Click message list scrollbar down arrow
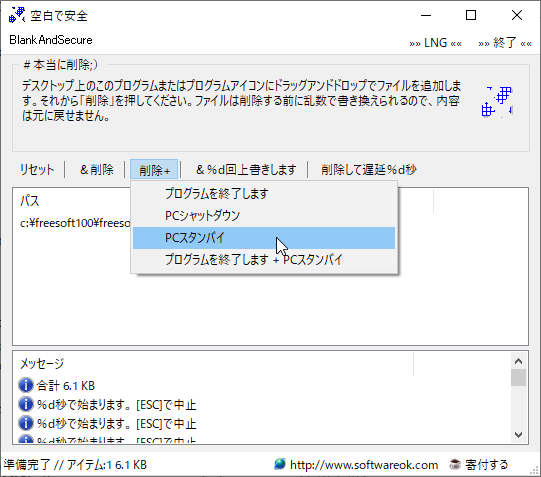The image size is (541, 477). (518, 435)
